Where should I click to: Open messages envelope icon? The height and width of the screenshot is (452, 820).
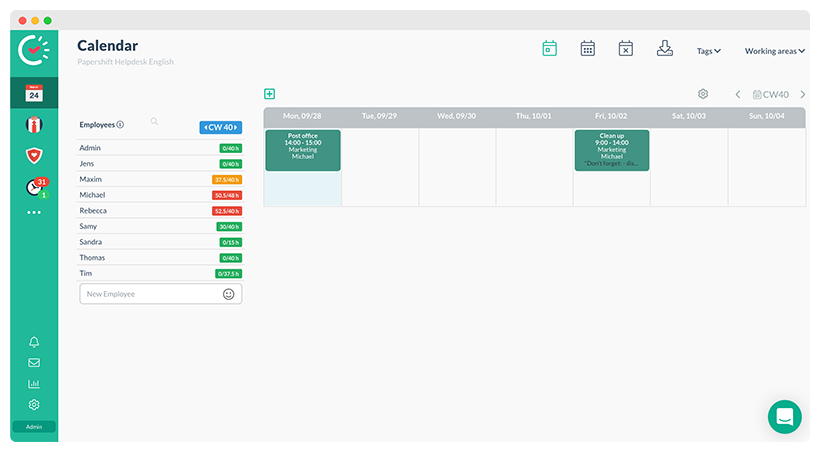tap(34, 363)
